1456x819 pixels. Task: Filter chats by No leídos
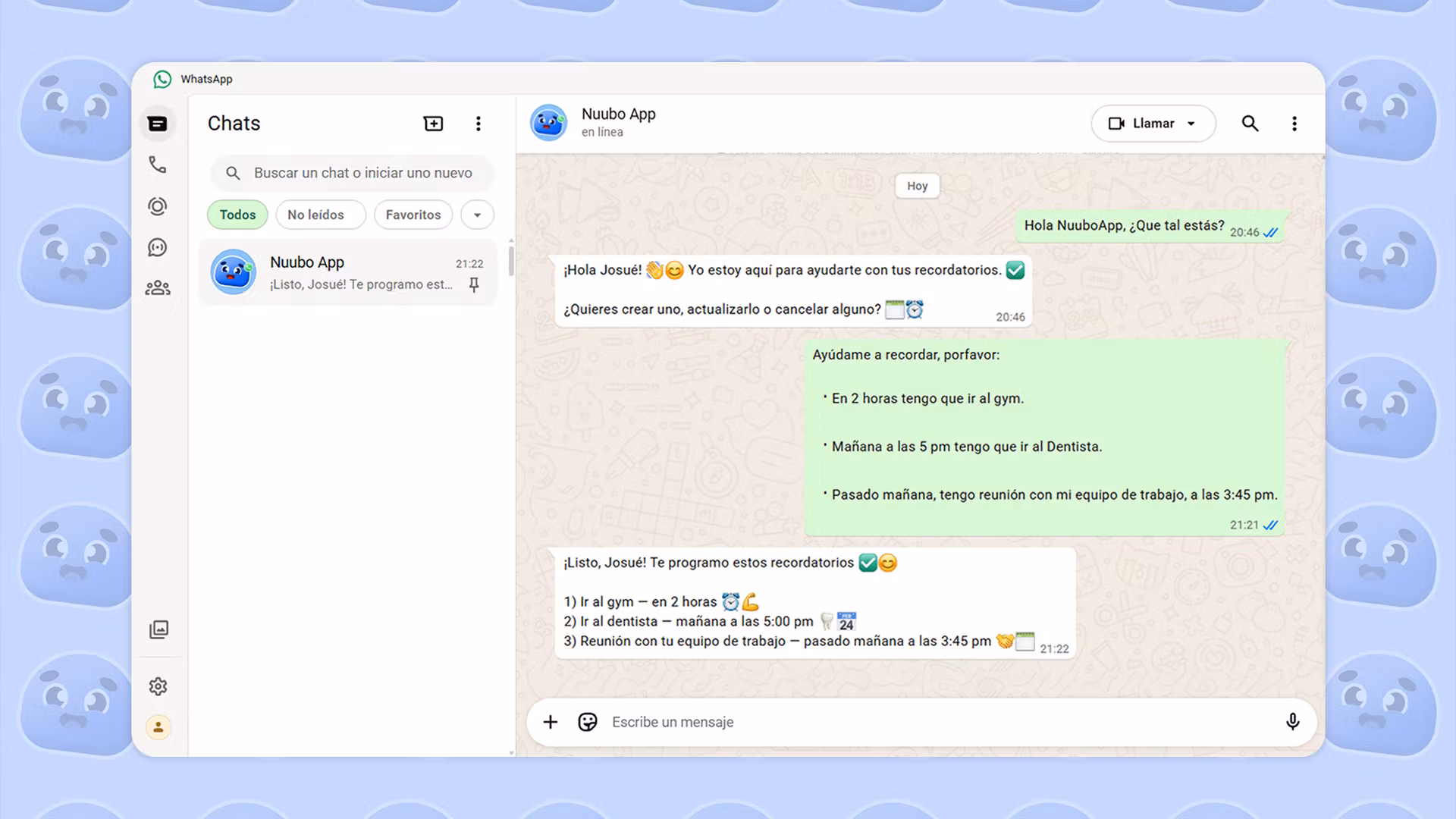[x=320, y=215]
